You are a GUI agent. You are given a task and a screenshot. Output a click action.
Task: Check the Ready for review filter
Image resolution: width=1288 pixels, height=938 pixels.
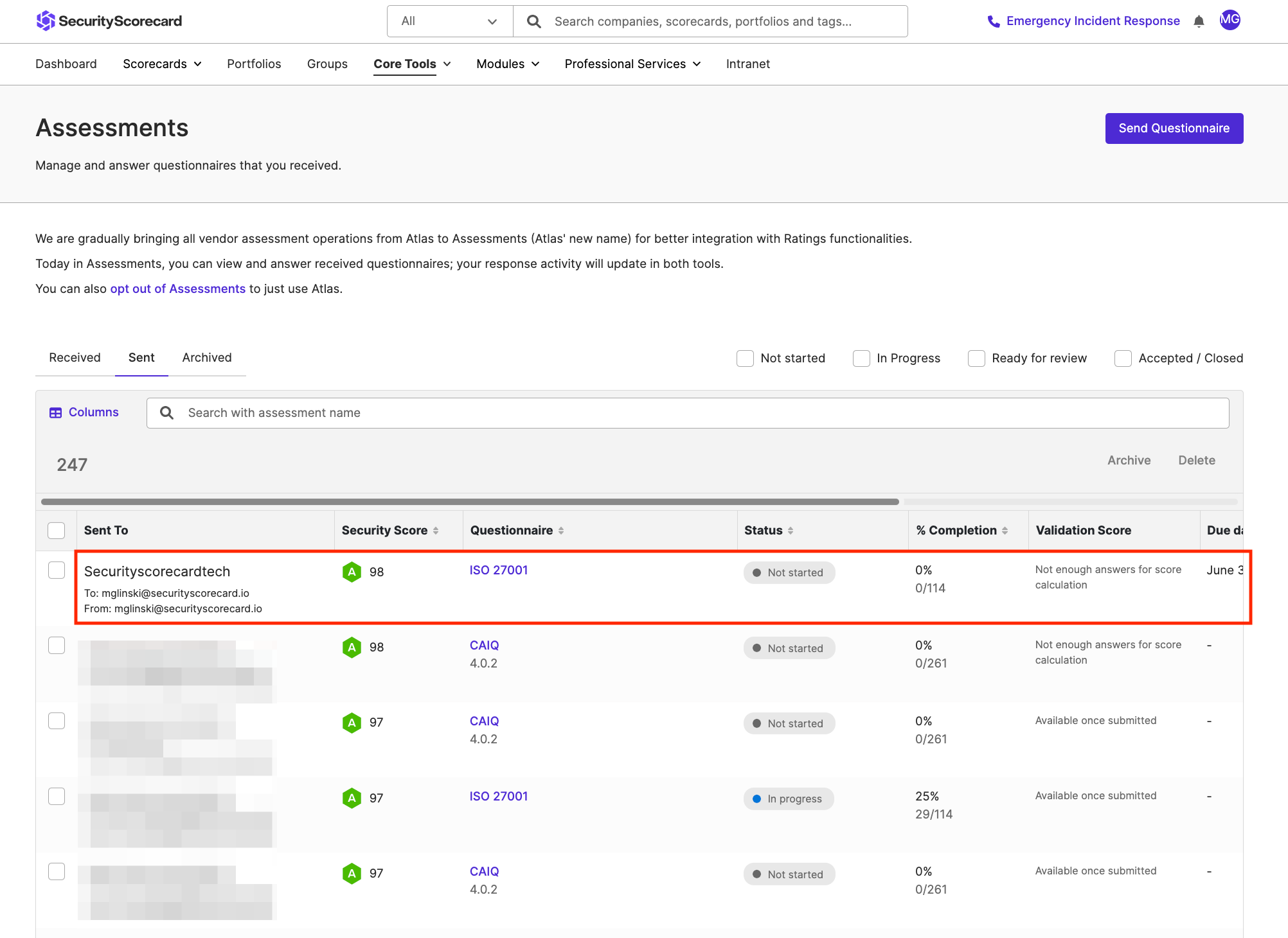point(976,358)
